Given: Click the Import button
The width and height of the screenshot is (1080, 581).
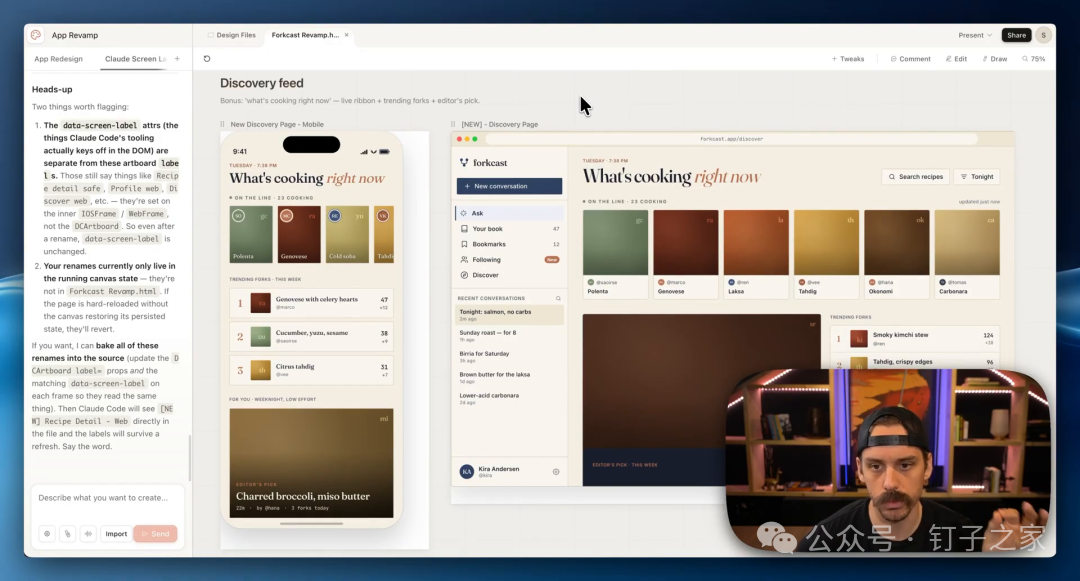Looking at the screenshot, I should click(x=116, y=534).
